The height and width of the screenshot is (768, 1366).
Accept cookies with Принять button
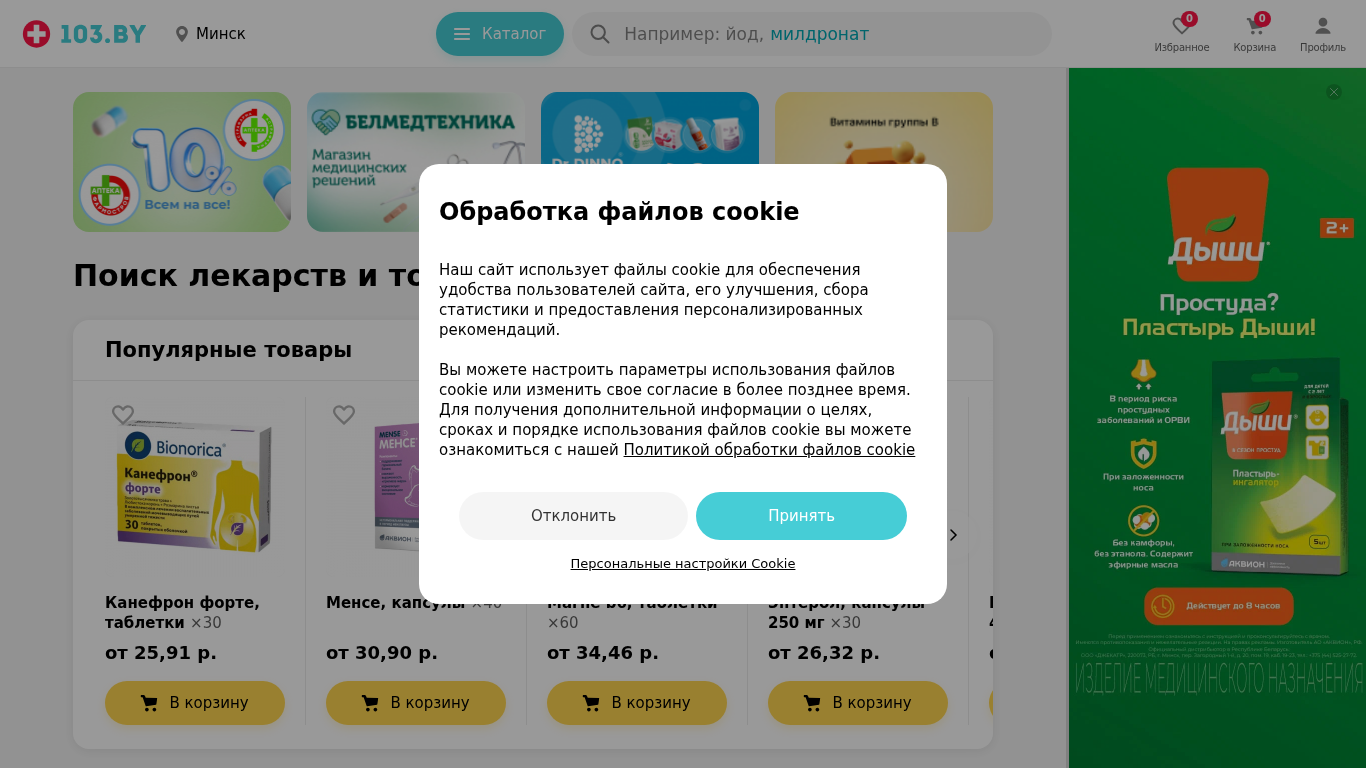[801, 516]
